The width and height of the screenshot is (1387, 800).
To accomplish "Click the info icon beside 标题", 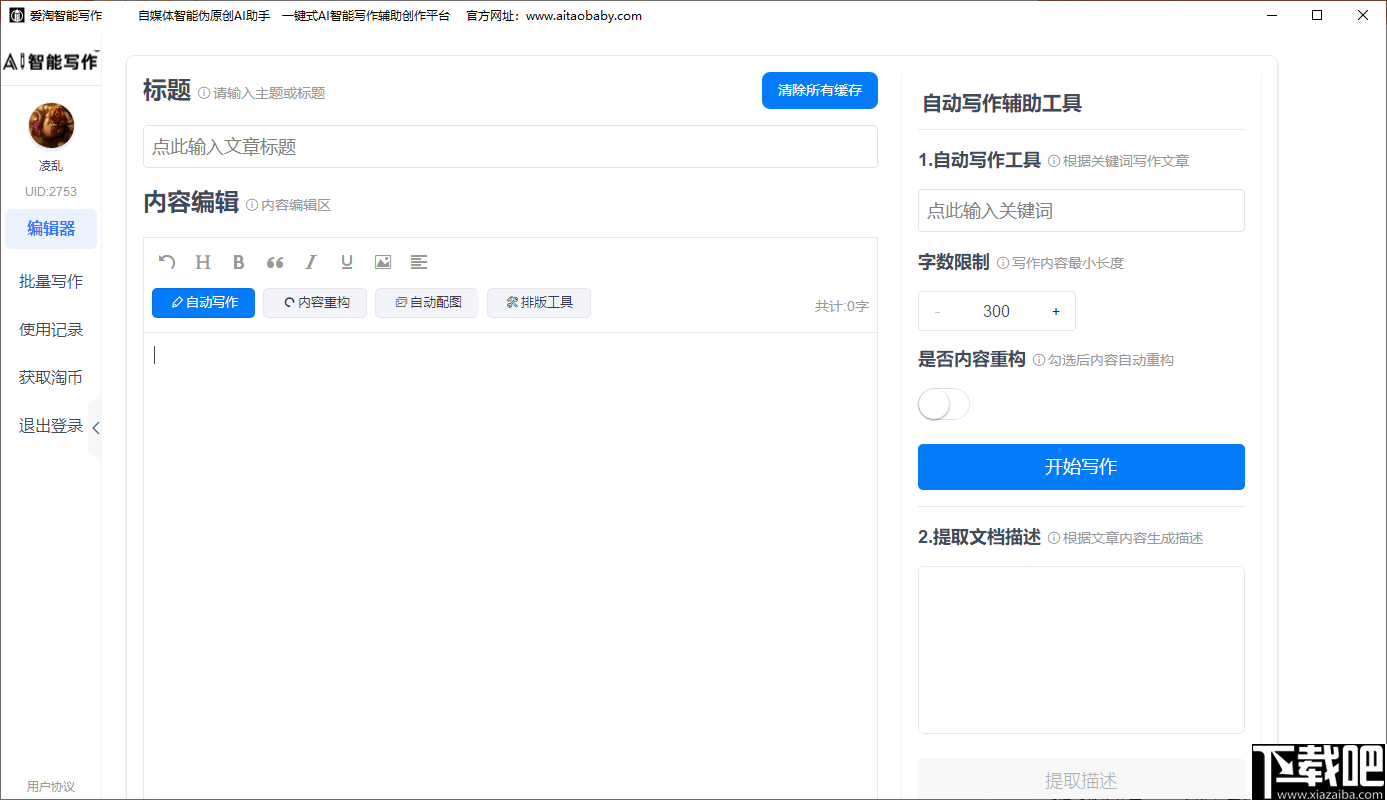I will pyautogui.click(x=204, y=93).
